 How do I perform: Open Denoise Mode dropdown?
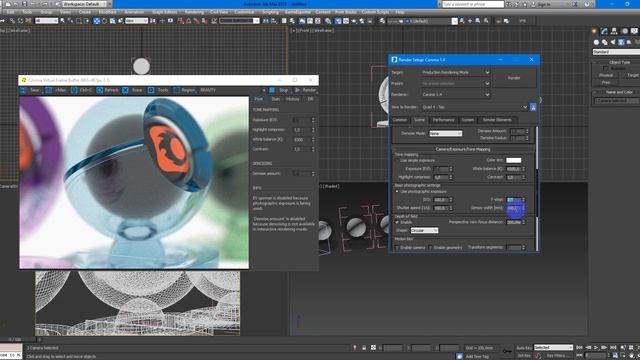coord(446,133)
